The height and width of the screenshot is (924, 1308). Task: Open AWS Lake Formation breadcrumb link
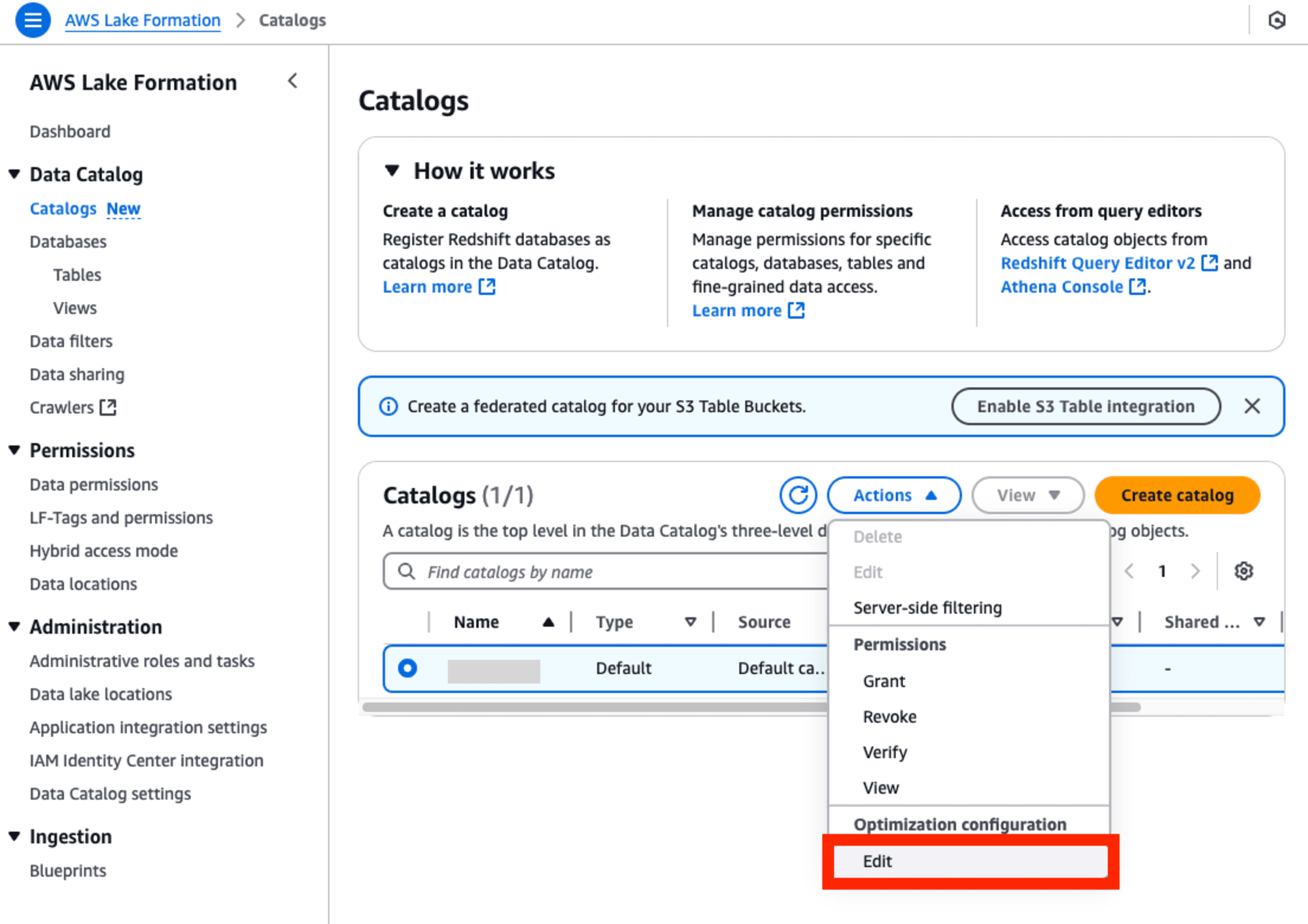coord(143,20)
